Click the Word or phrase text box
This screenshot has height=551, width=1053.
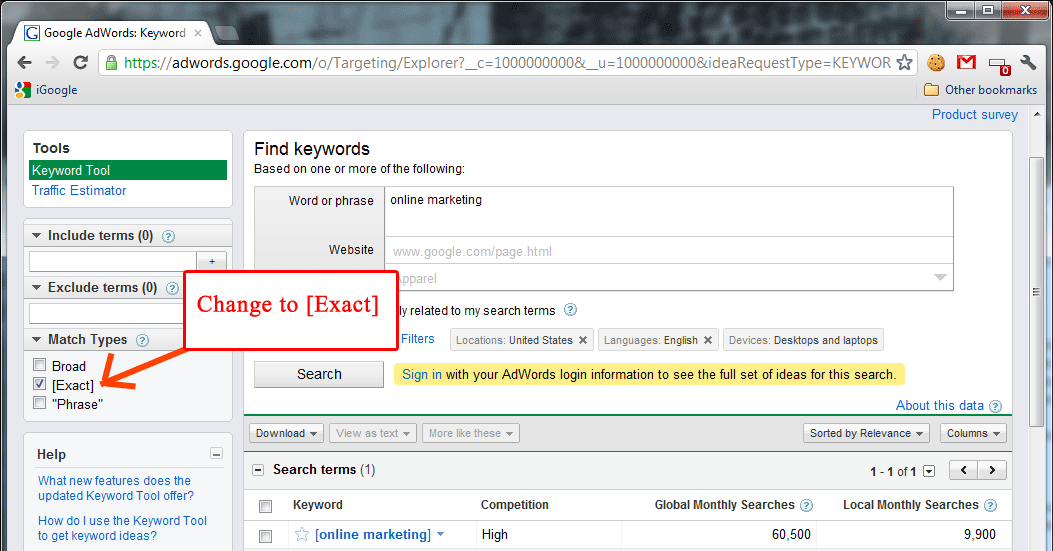[x=669, y=212]
